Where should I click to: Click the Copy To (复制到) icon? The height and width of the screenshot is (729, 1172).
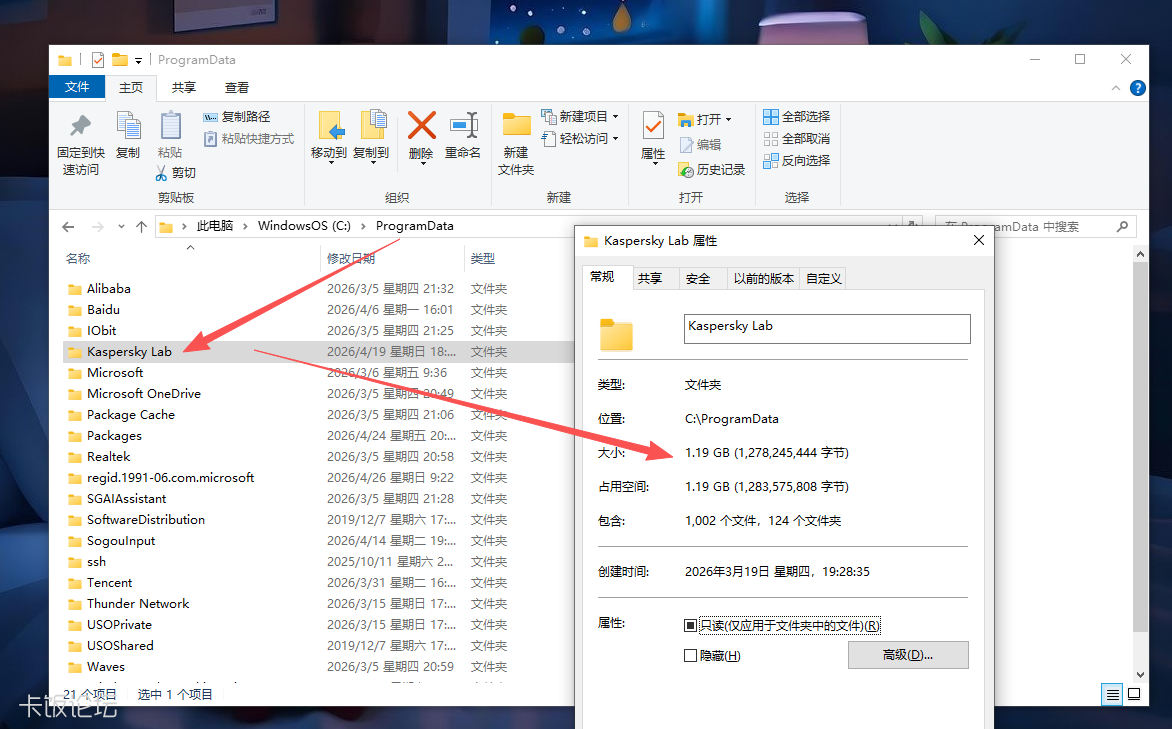click(373, 126)
